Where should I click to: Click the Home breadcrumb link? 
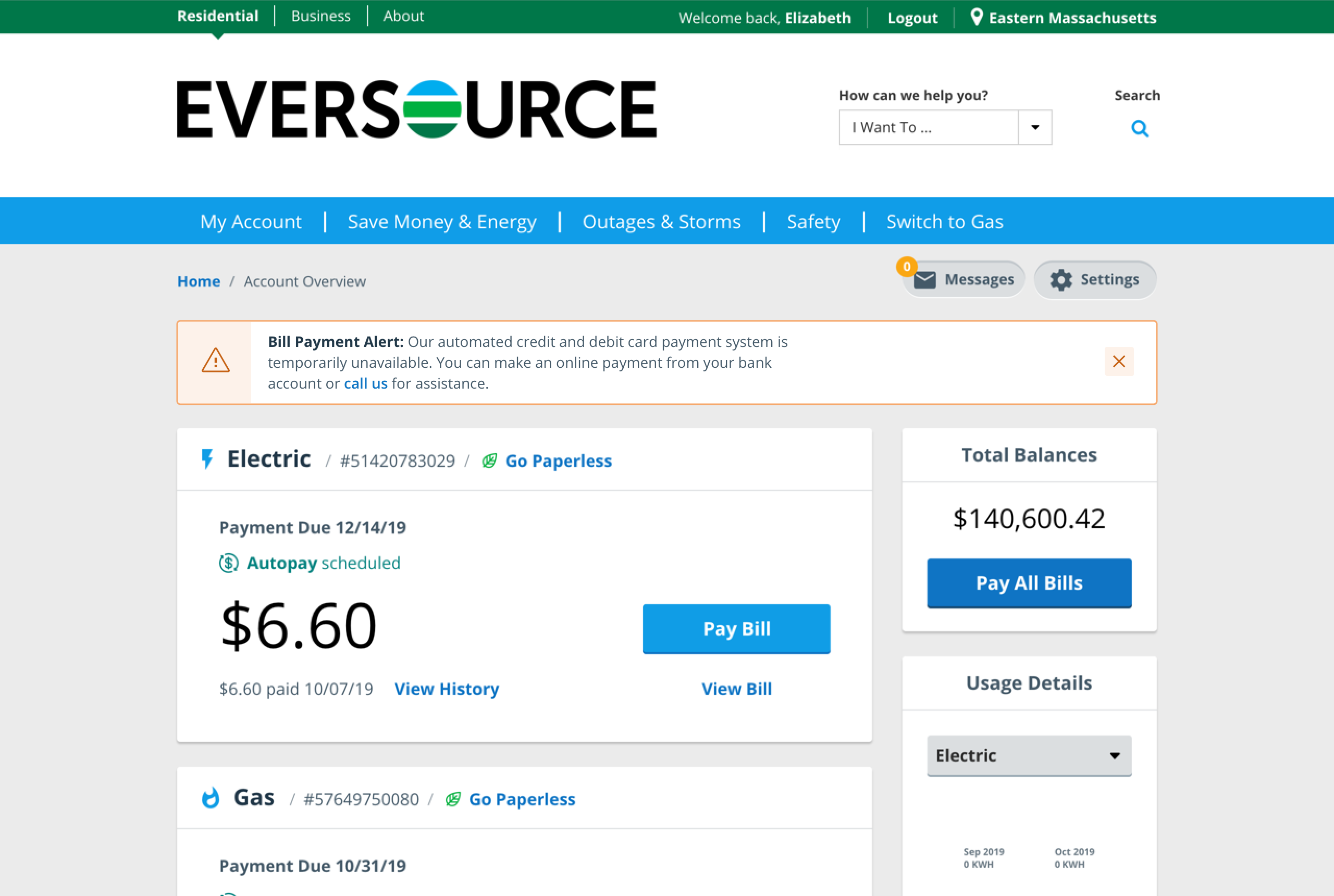[x=199, y=281]
